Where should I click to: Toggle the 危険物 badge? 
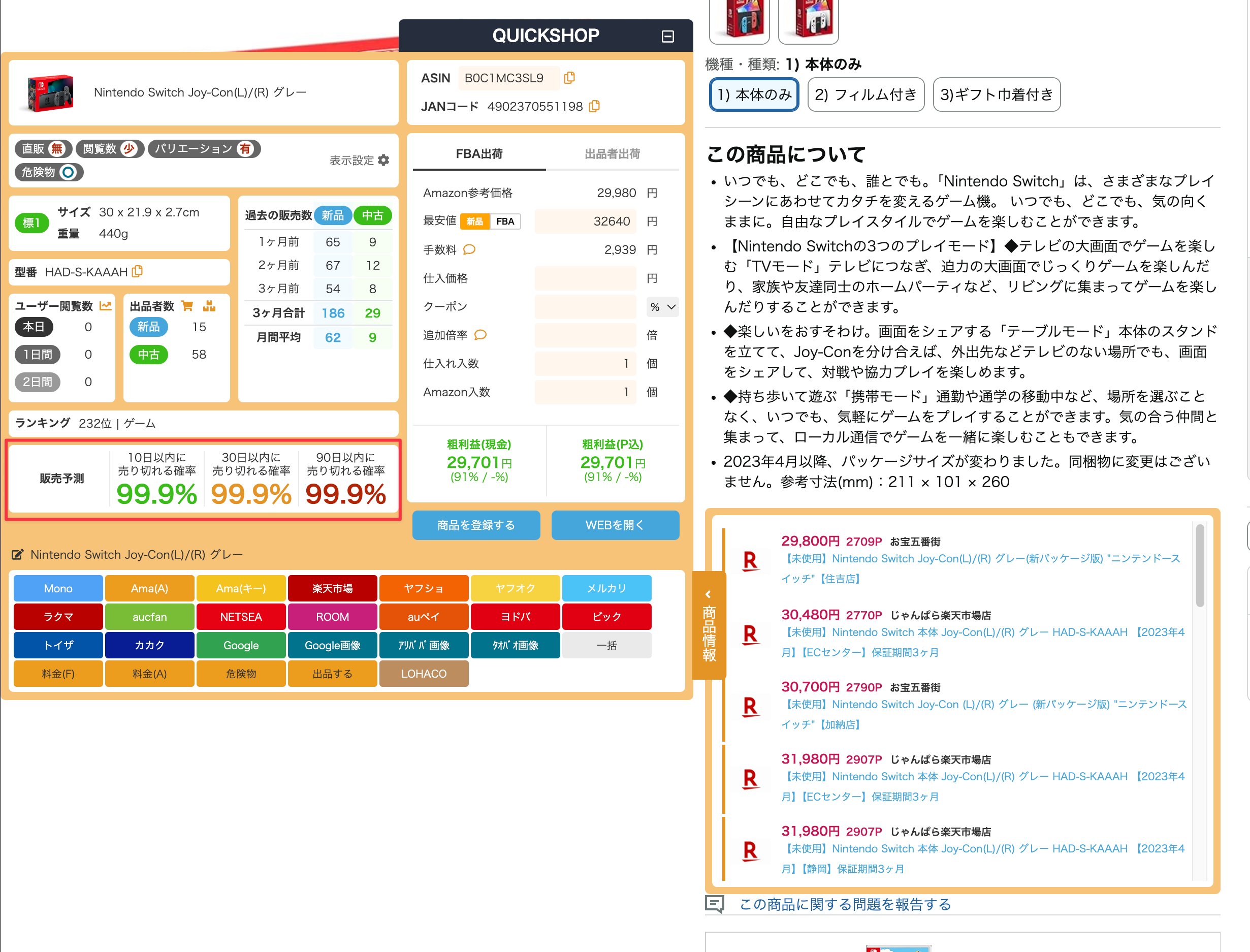coord(49,172)
